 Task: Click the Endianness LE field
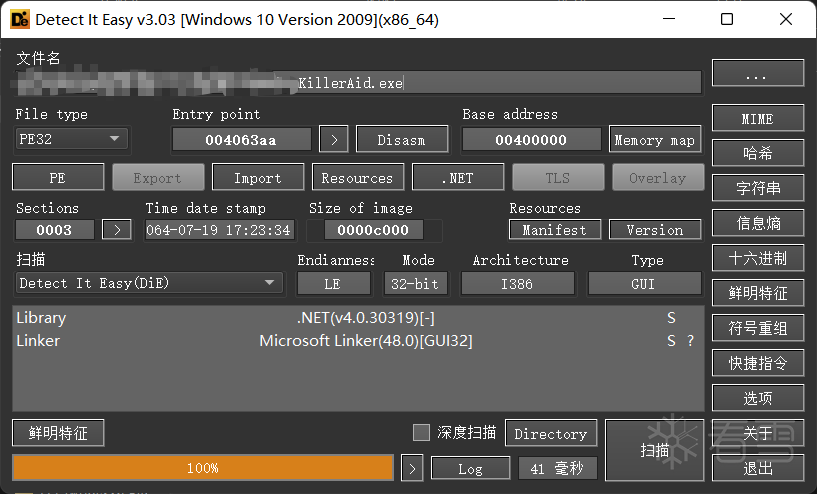pos(333,284)
